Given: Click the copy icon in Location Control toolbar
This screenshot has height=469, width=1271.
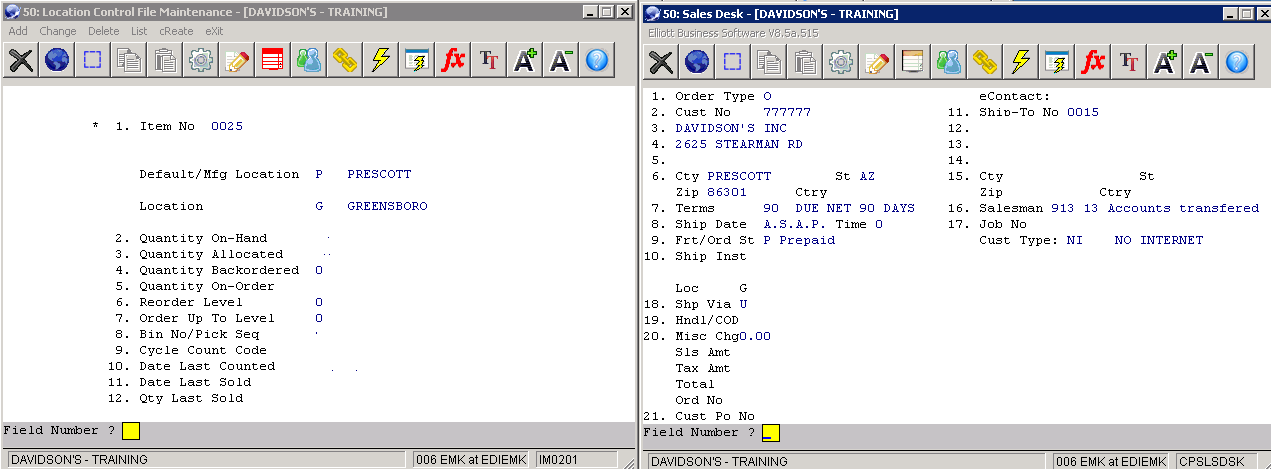Looking at the screenshot, I should tap(128, 60).
